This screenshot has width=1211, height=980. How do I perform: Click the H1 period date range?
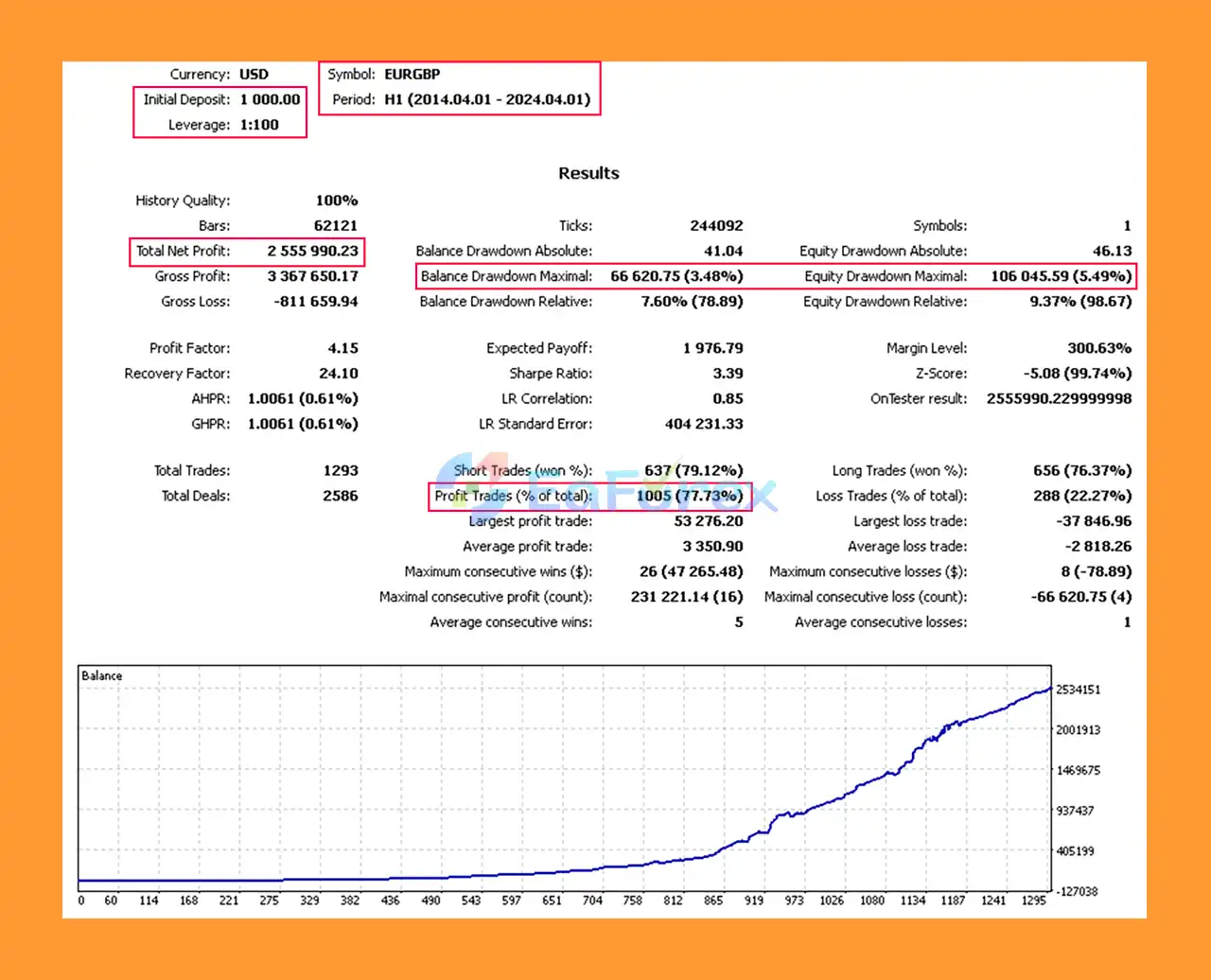click(x=488, y=99)
